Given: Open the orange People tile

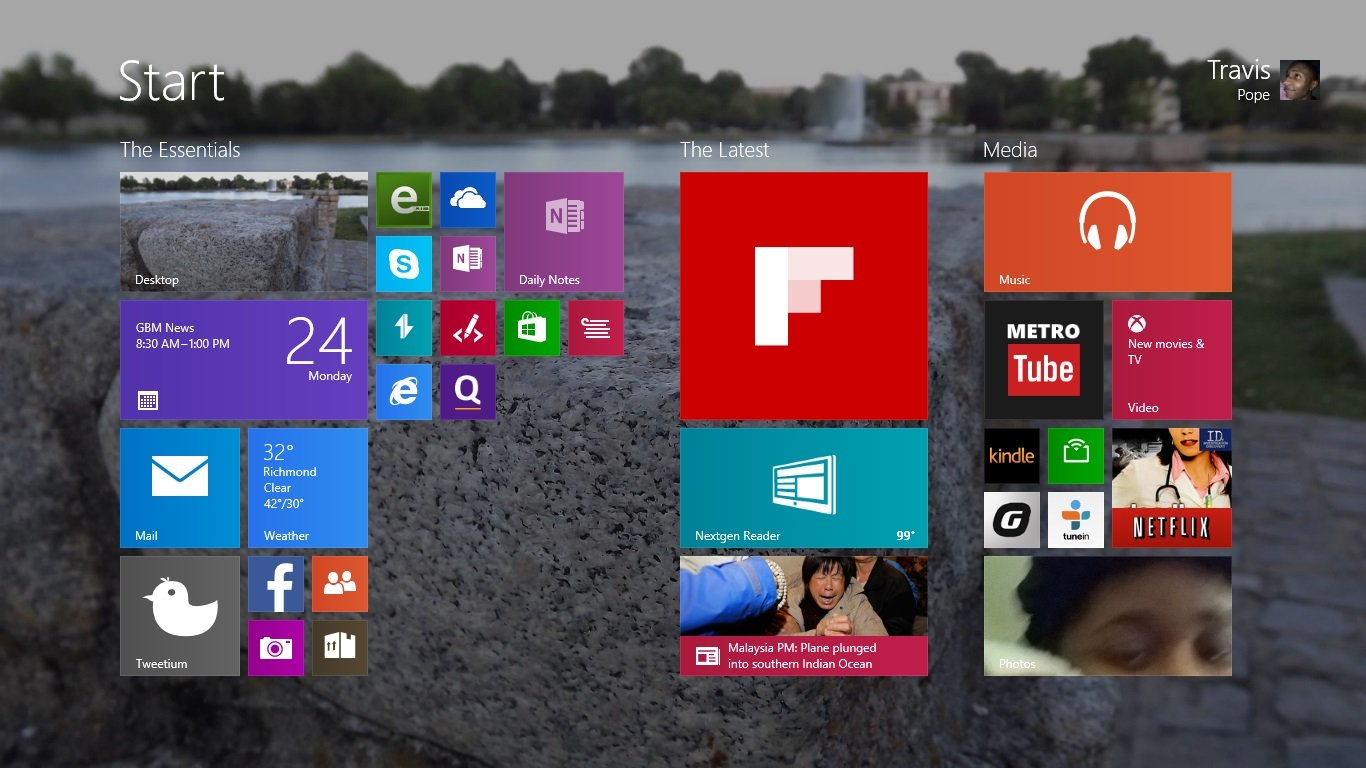Looking at the screenshot, I should click(x=340, y=584).
